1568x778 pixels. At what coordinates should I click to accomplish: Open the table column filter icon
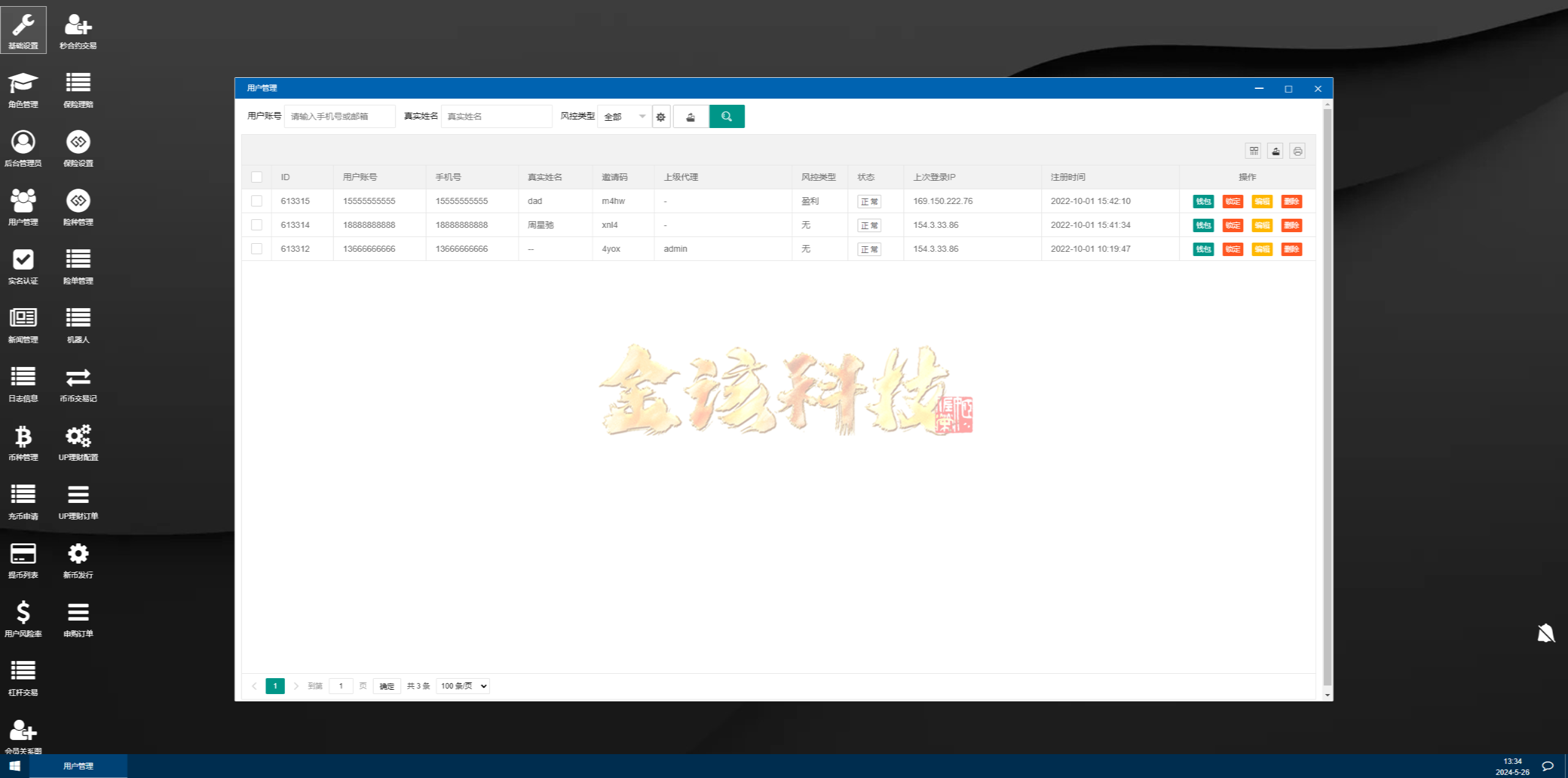[x=1254, y=151]
